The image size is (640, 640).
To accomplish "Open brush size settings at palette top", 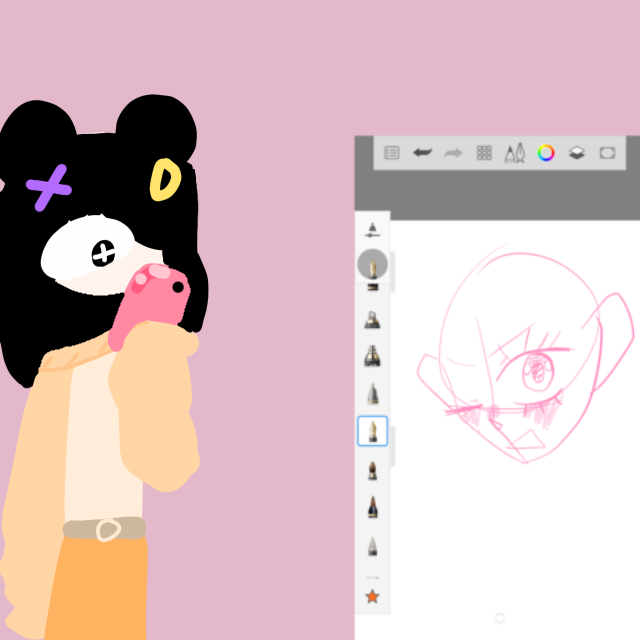I will [372, 229].
